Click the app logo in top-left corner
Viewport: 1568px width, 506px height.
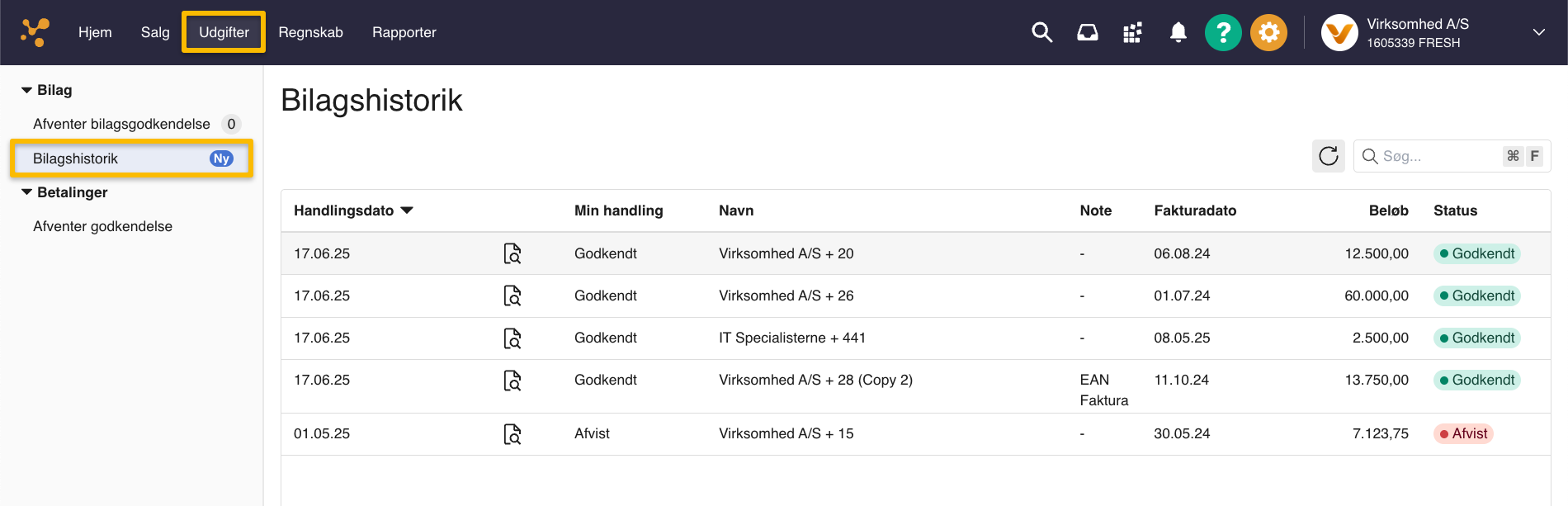coord(35,33)
